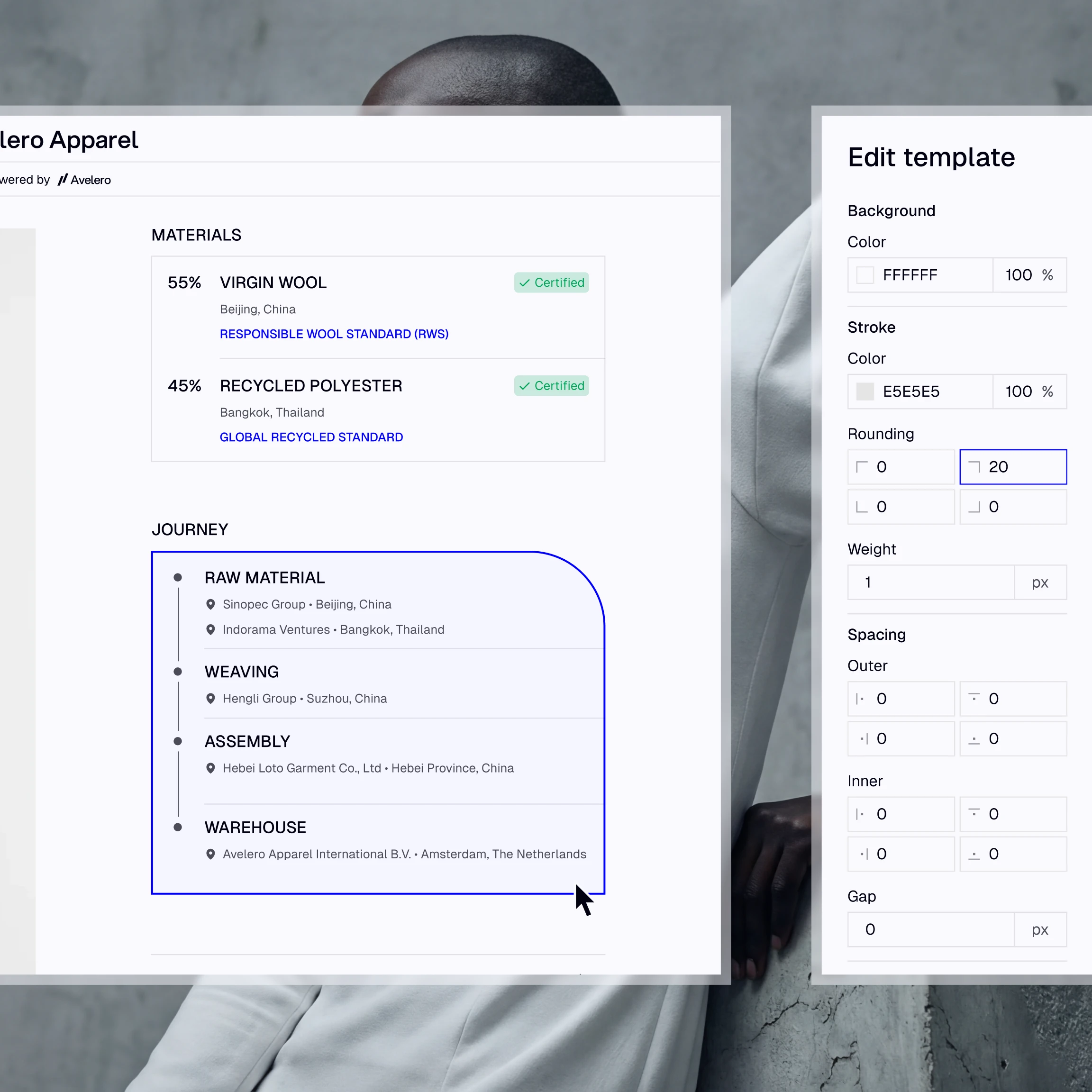Image resolution: width=1092 pixels, height=1092 pixels.
Task: Open the px unit selector for Weight
Action: pyautogui.click(x=1040, y=582)
